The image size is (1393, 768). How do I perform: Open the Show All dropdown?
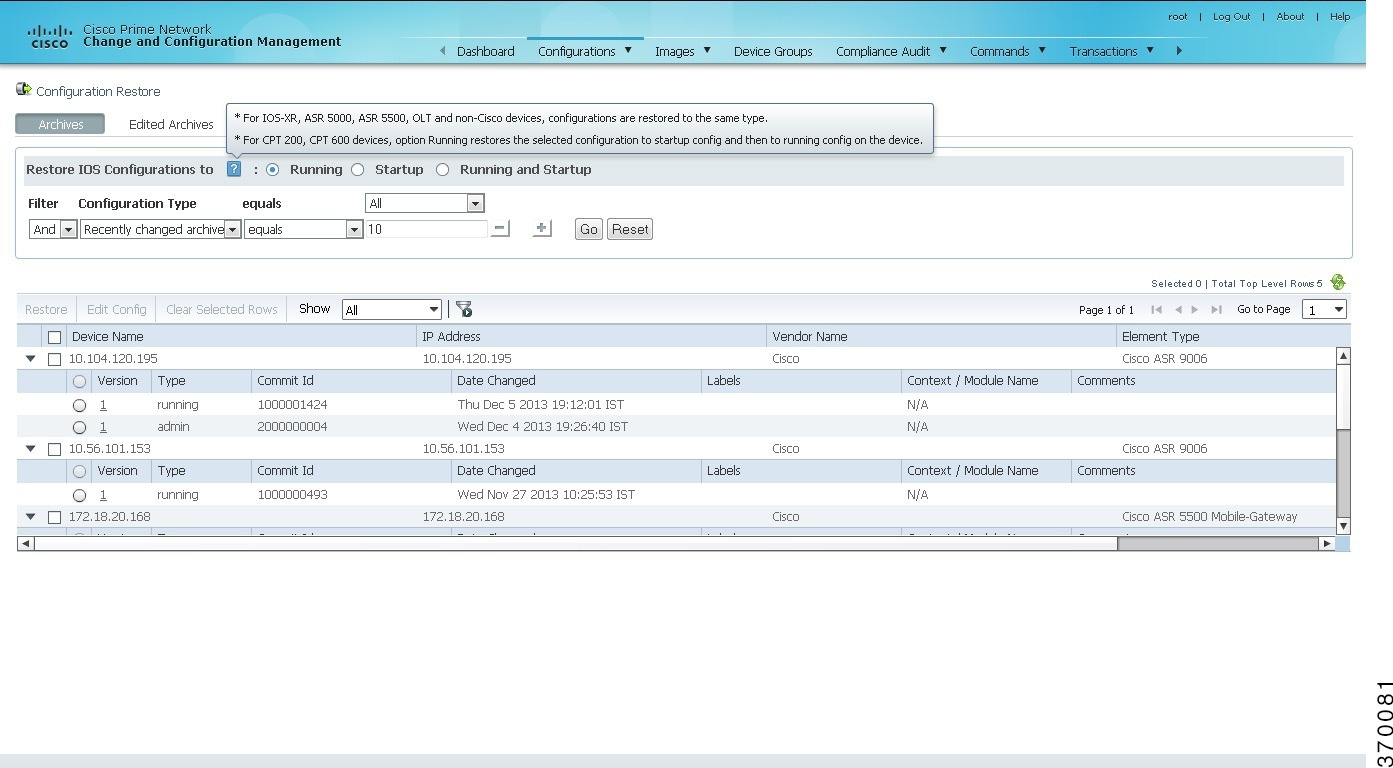(x=392, y=310)
